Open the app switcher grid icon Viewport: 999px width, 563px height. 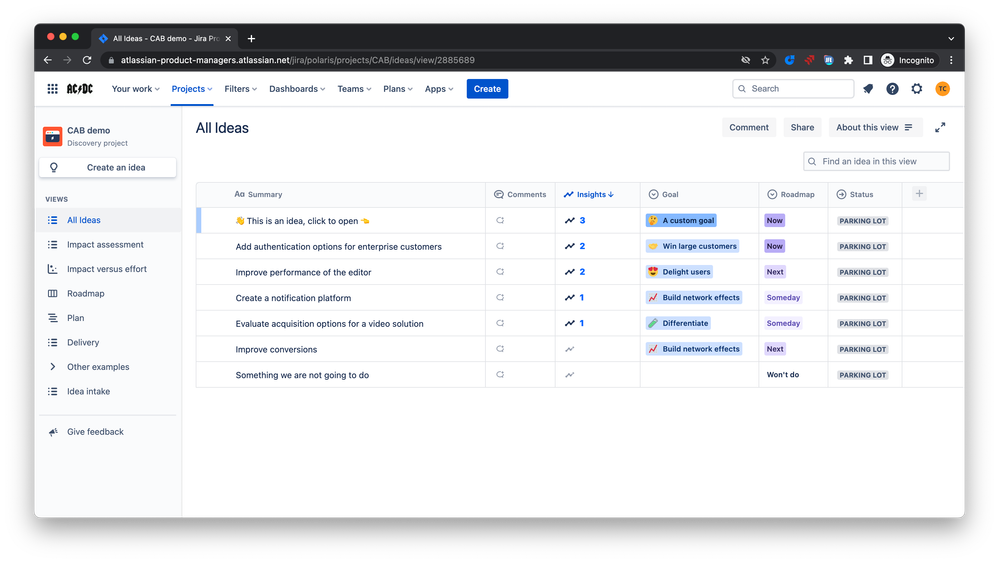click(52, 89)
